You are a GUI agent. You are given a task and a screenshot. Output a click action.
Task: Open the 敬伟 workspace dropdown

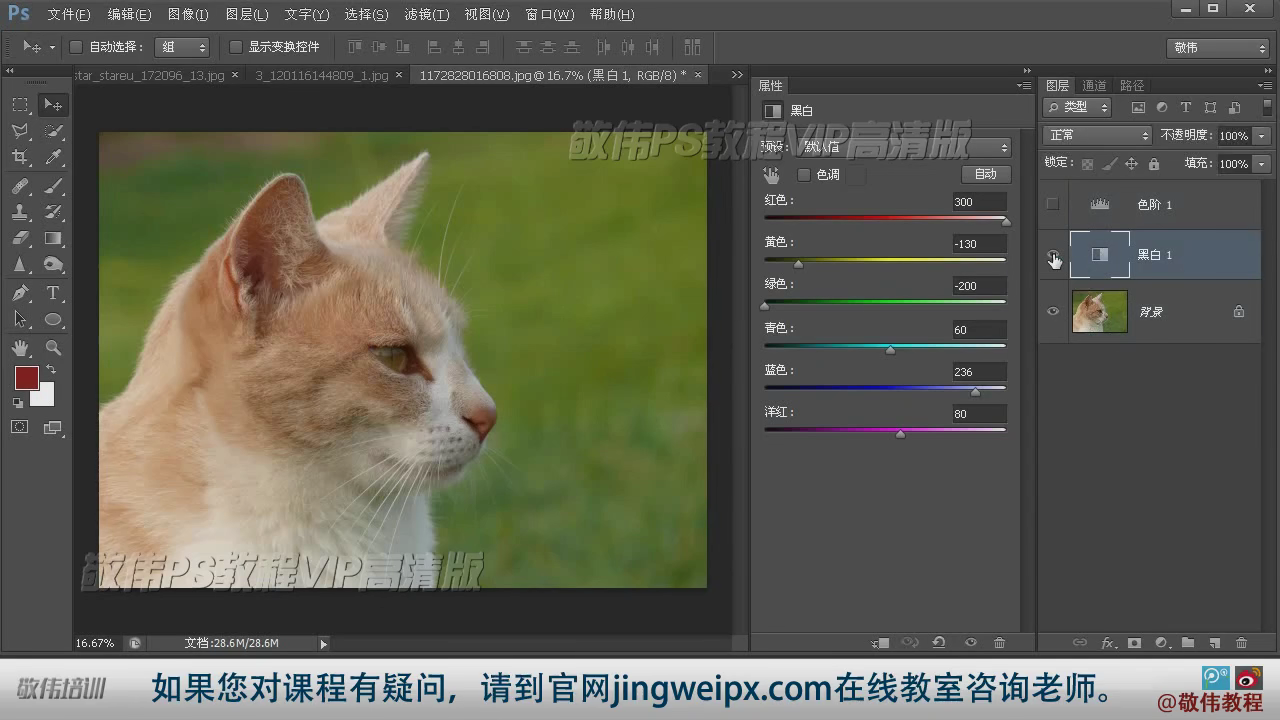1217,47
